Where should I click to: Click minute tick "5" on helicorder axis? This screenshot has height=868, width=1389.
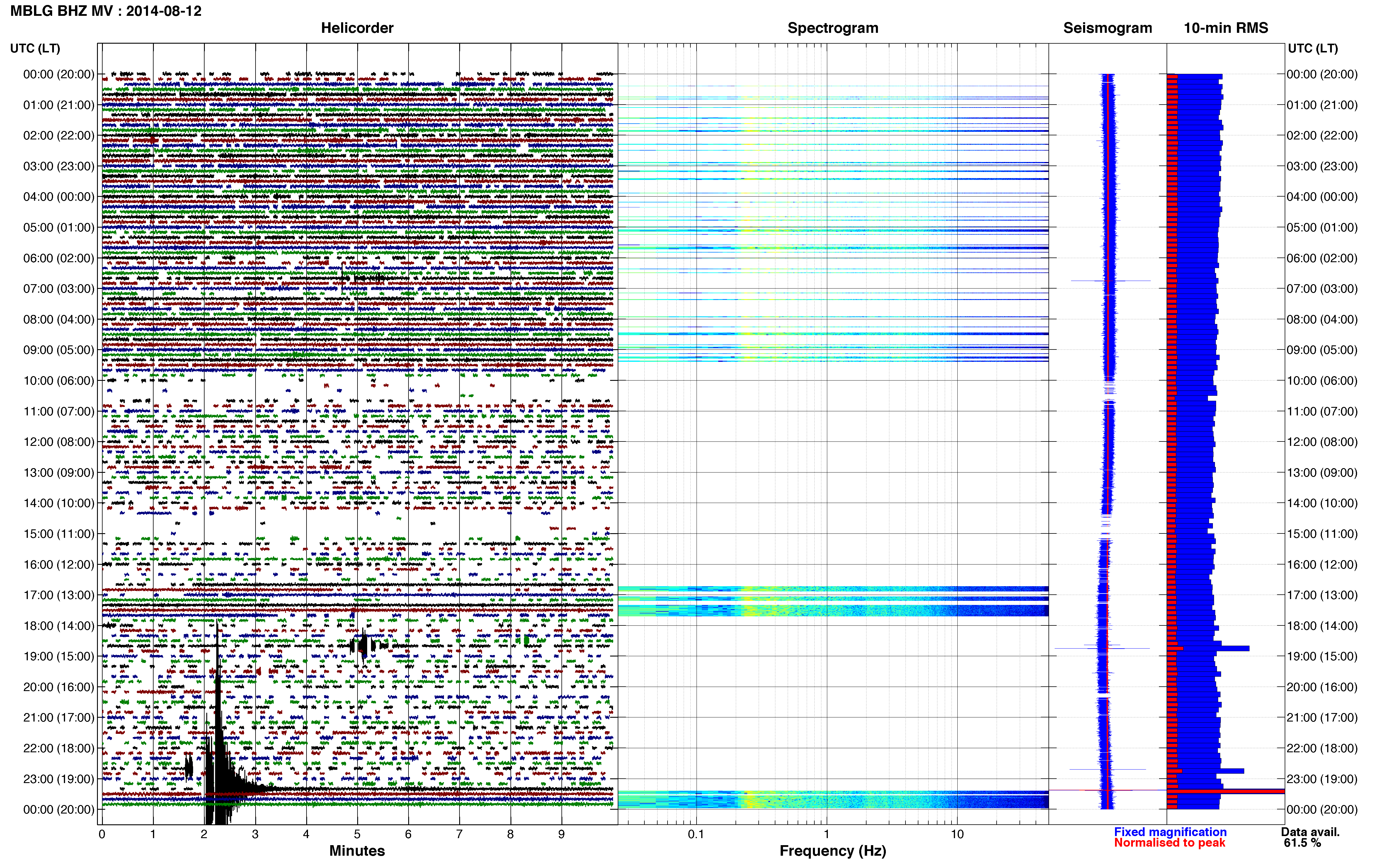357,834
